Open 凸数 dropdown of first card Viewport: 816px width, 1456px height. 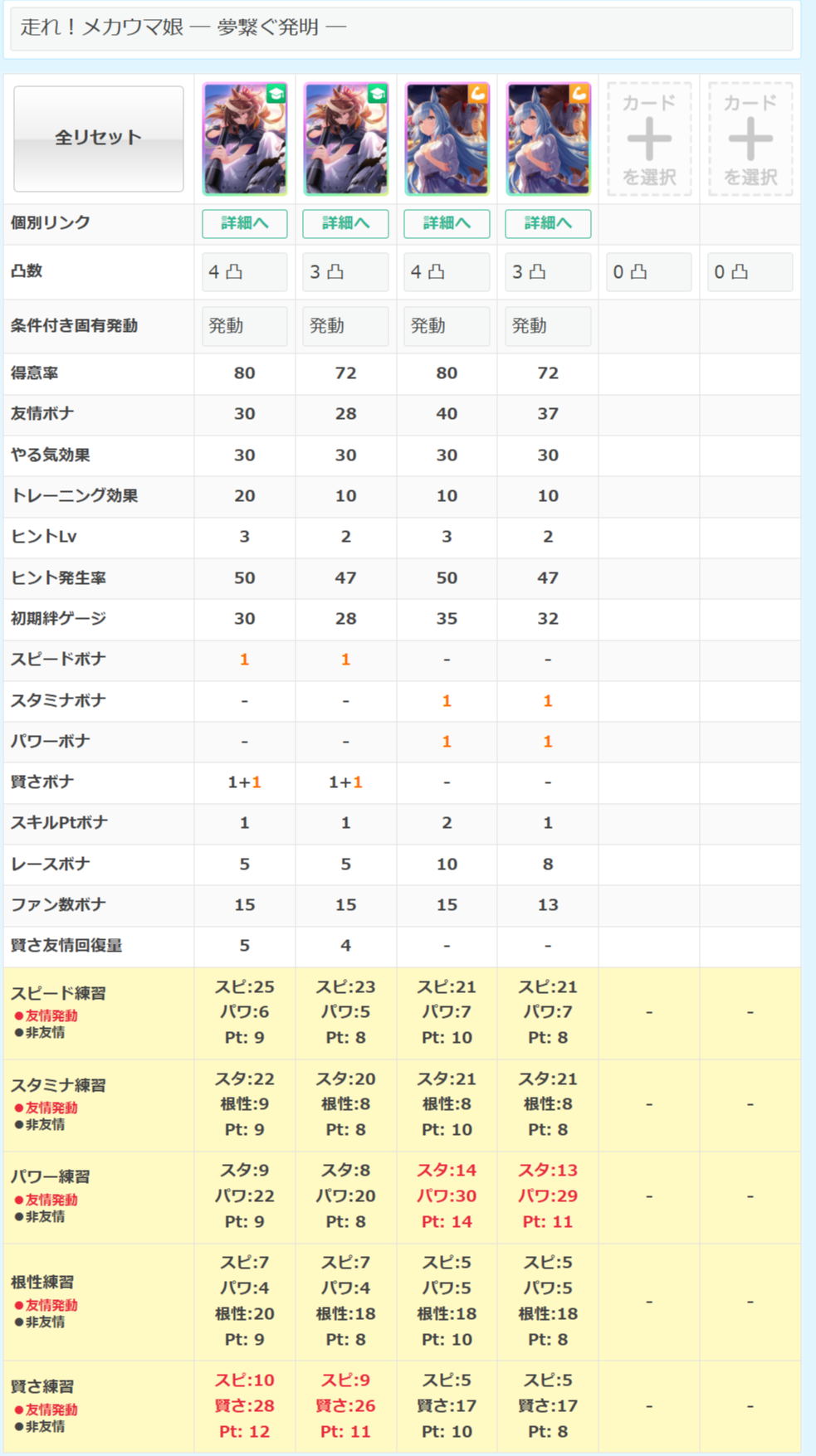point(245,272)
